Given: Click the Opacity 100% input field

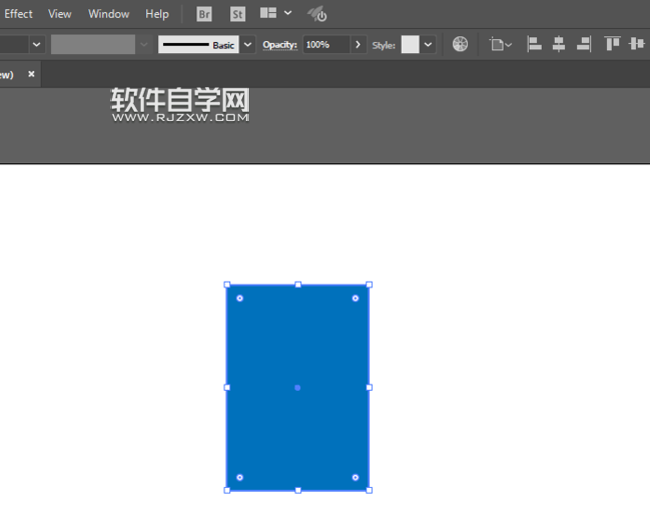Looking at the screenshot, I should click(326, 44).
